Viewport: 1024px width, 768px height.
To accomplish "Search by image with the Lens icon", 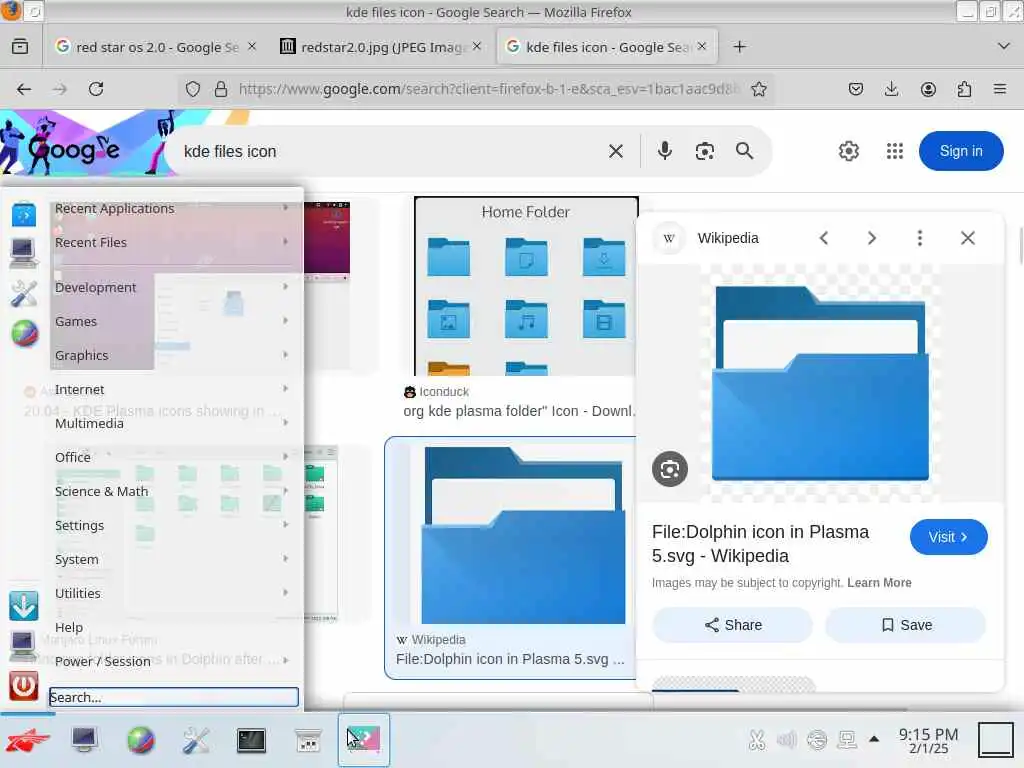I will pyautogui.click(x=705, y=151).
